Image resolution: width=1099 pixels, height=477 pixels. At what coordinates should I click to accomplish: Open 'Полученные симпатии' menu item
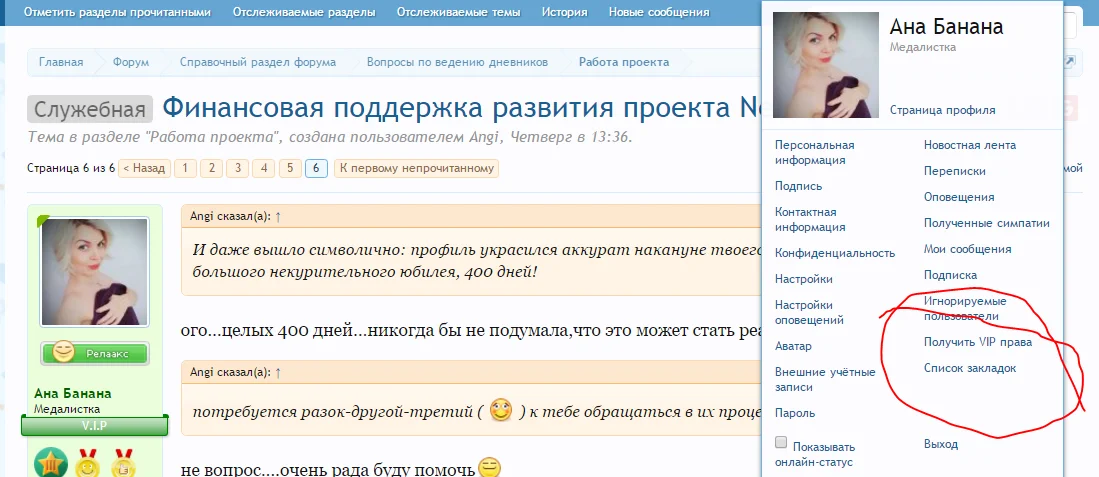pos(987,223)
